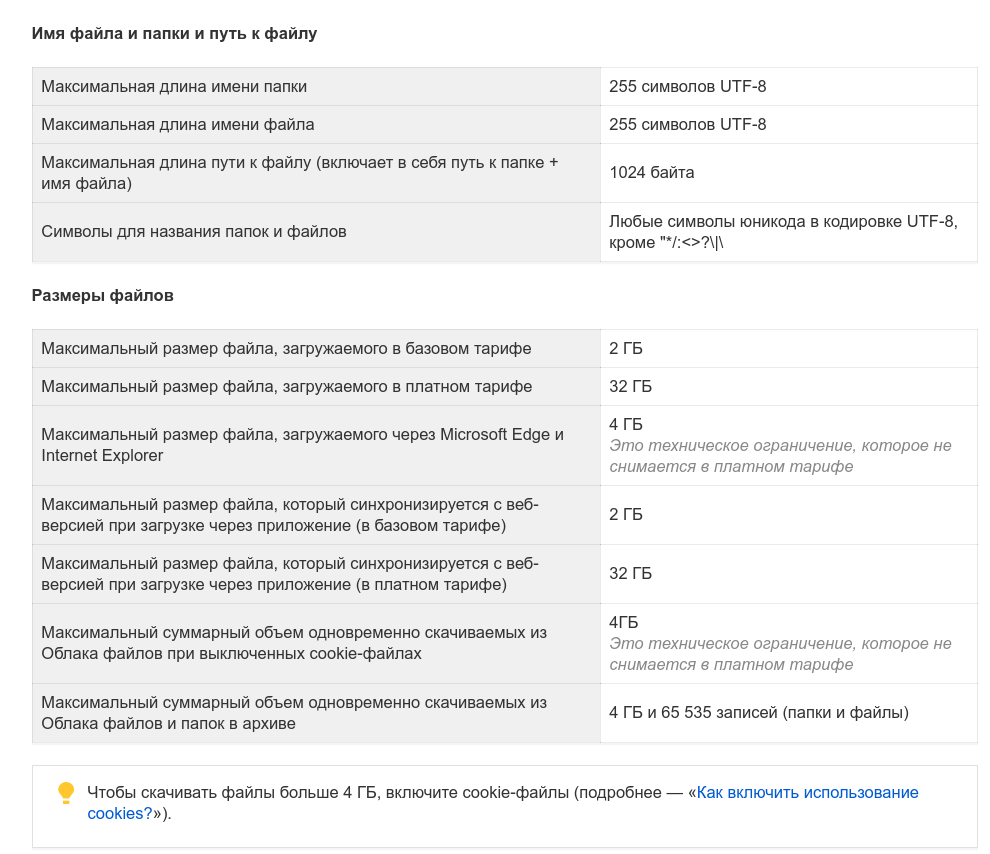The height and width of the screenshot is (854, 990).
Task: Click the disabled cookie-files download limit label
Action: point(294,643)
